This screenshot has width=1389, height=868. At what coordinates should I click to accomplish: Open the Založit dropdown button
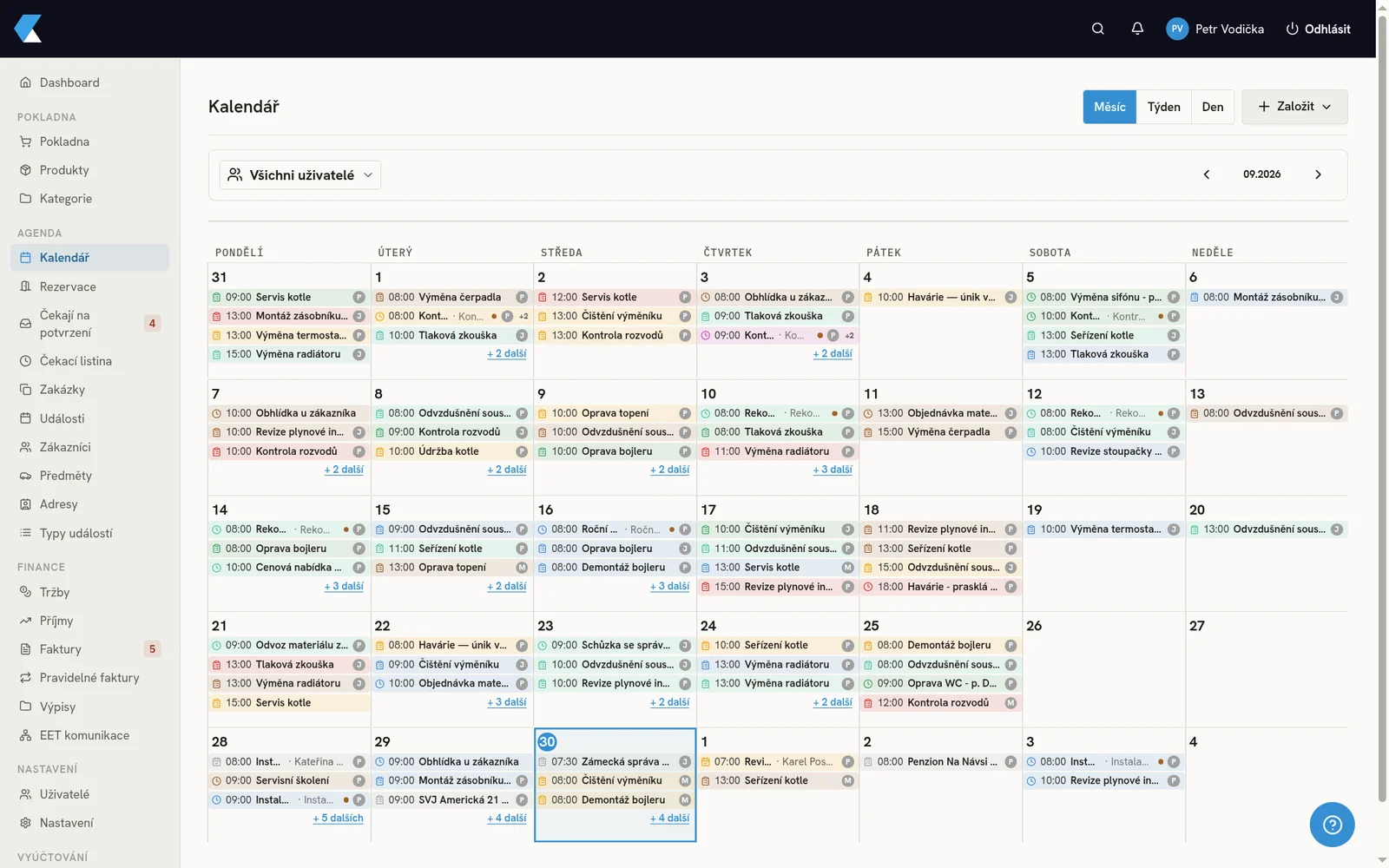click(x=1294, y=107)
